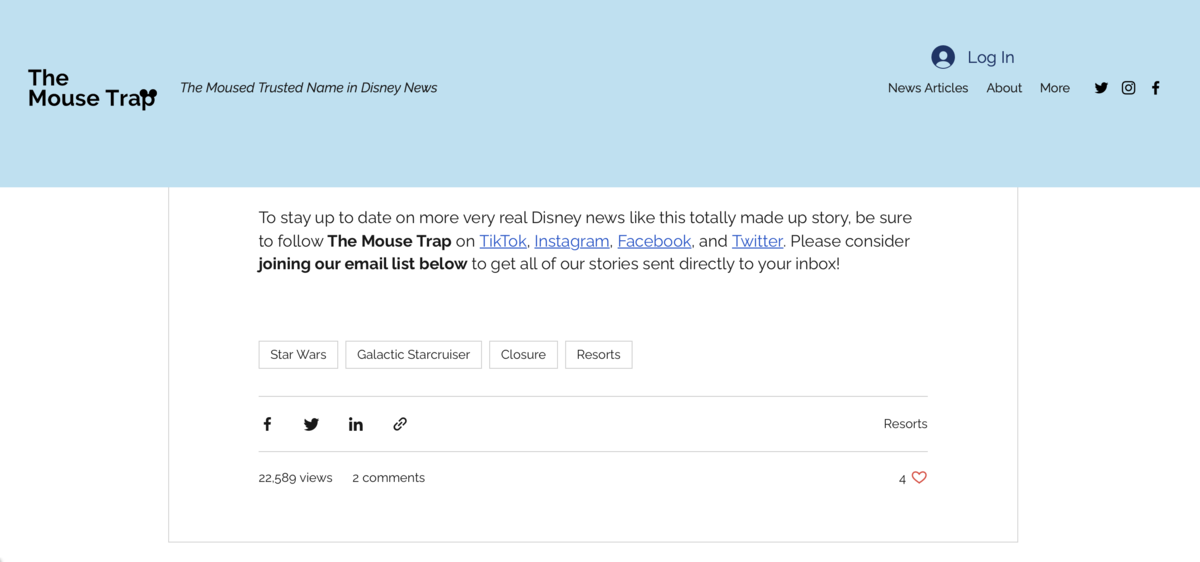1200x562 pixels.
Task: Click the 22,589 views count
Action: [x=295, y=478]
